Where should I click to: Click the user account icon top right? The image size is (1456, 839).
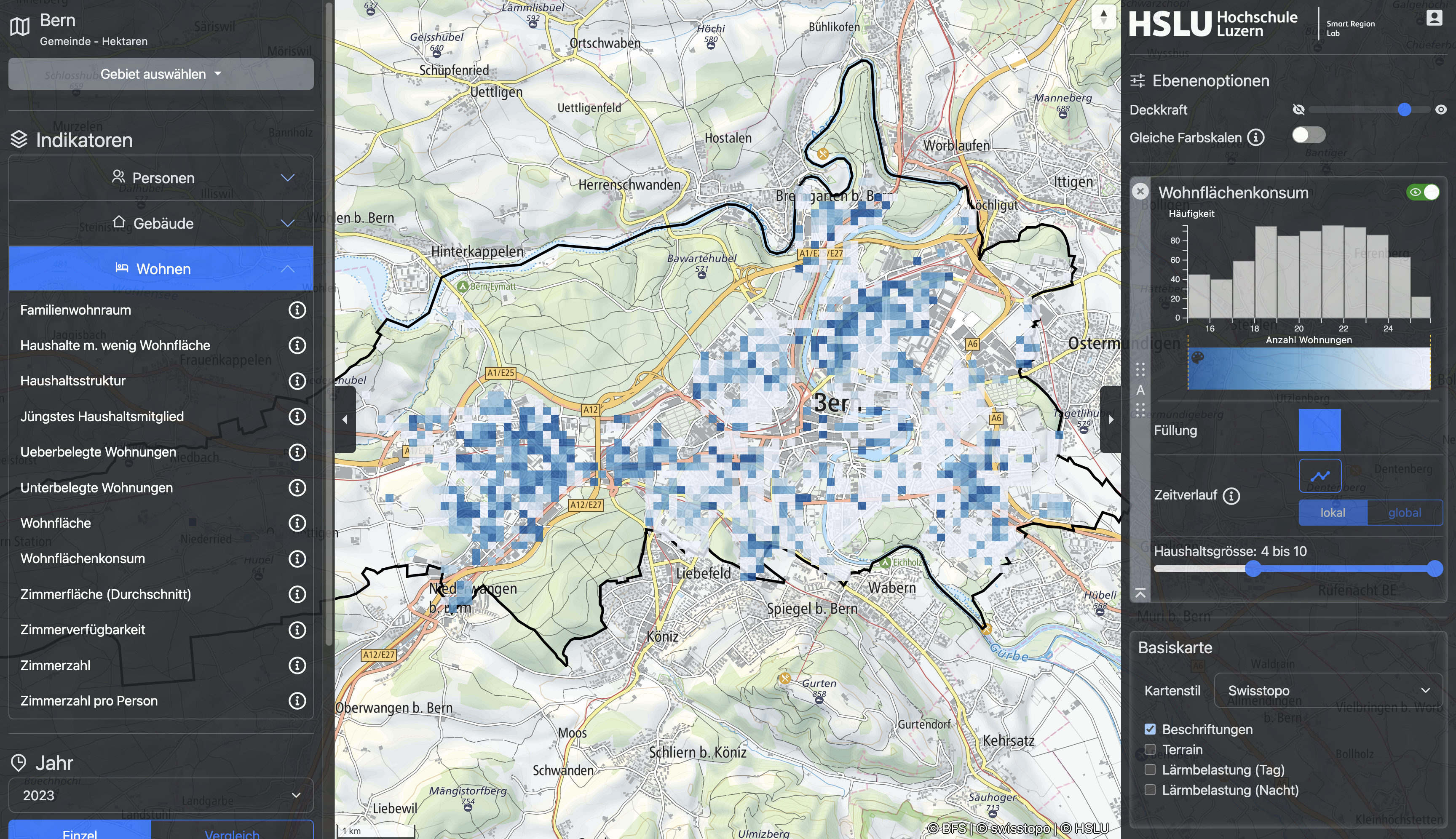tap(1434, 18)
